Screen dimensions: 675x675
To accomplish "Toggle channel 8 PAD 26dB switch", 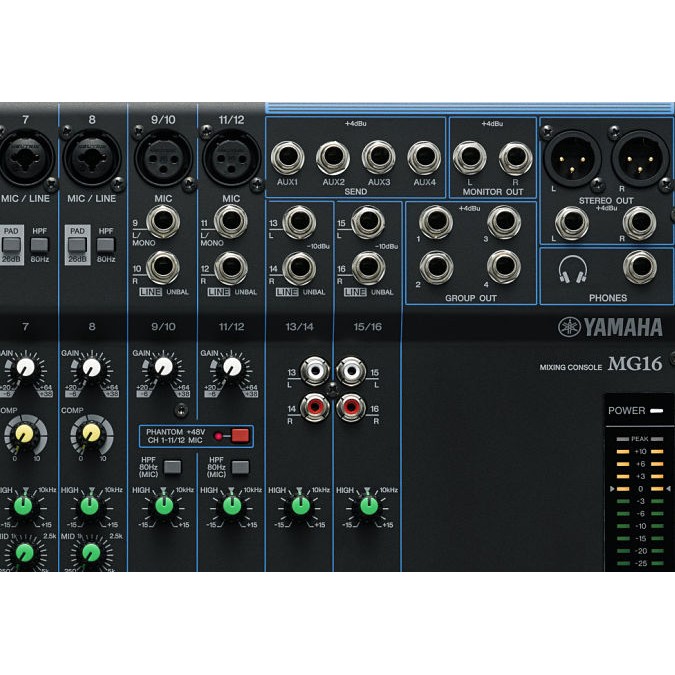I will [77, 245].
